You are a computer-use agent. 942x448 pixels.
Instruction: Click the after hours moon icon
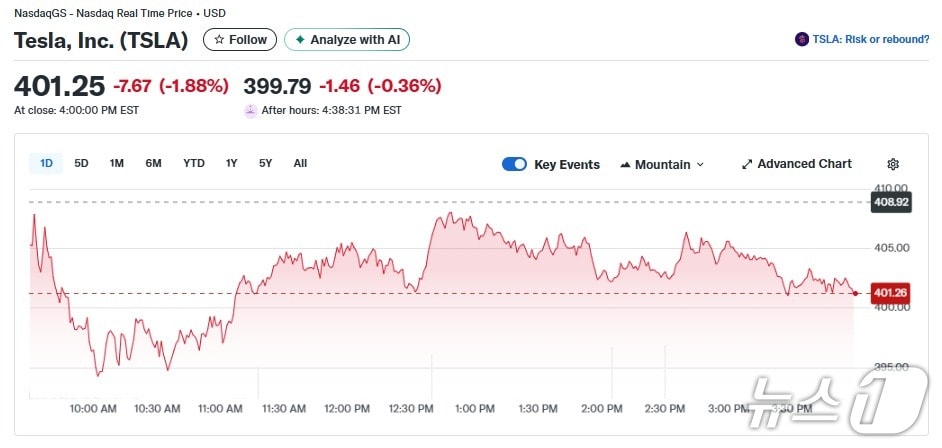250,111
